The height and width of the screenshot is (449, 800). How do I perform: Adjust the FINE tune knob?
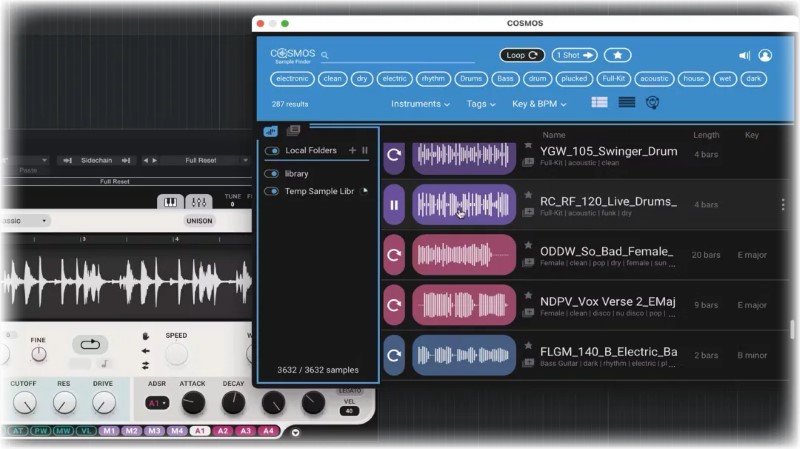click(x=39, y=354)
